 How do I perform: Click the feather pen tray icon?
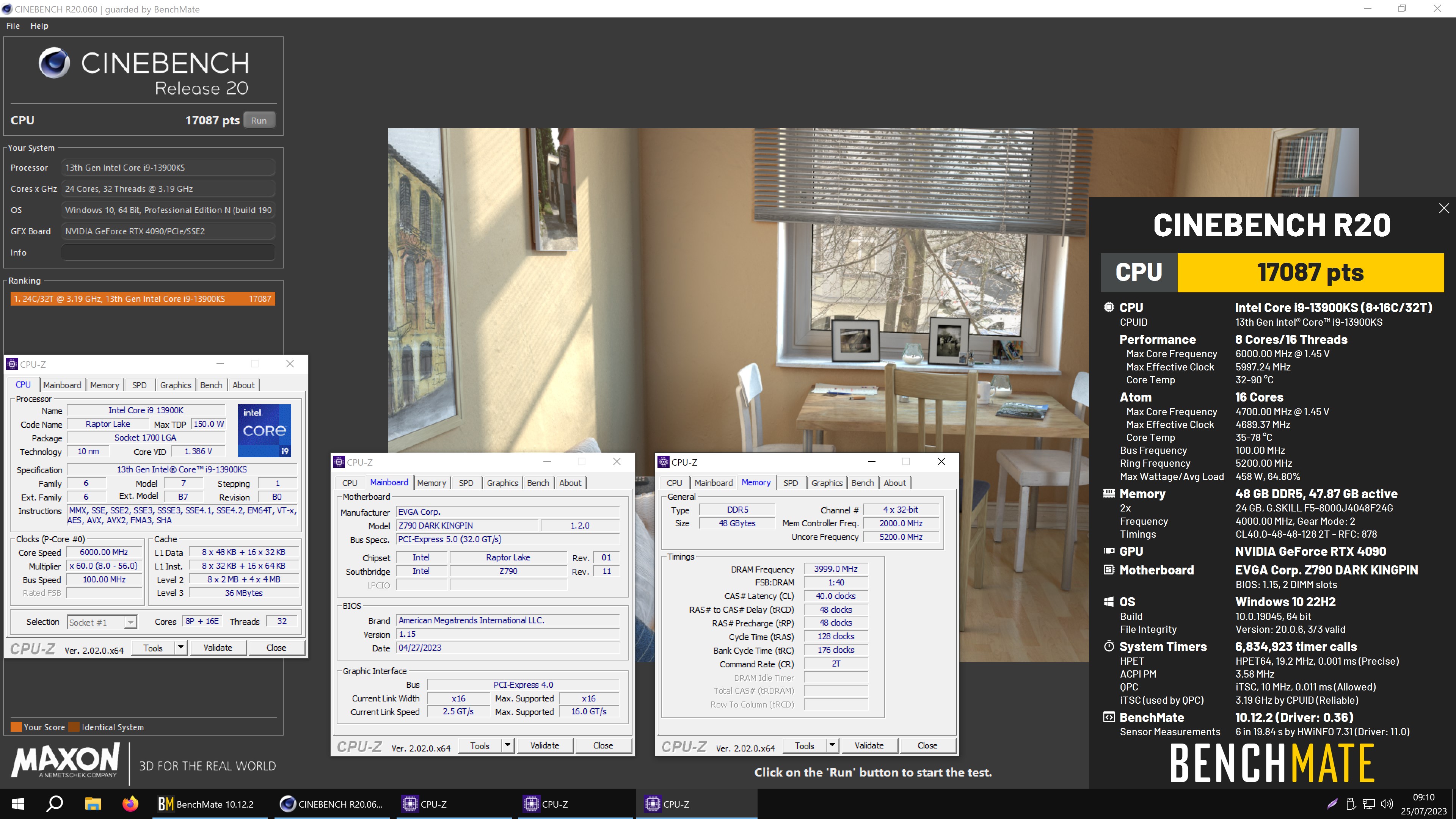click(x=1333, y=804)
